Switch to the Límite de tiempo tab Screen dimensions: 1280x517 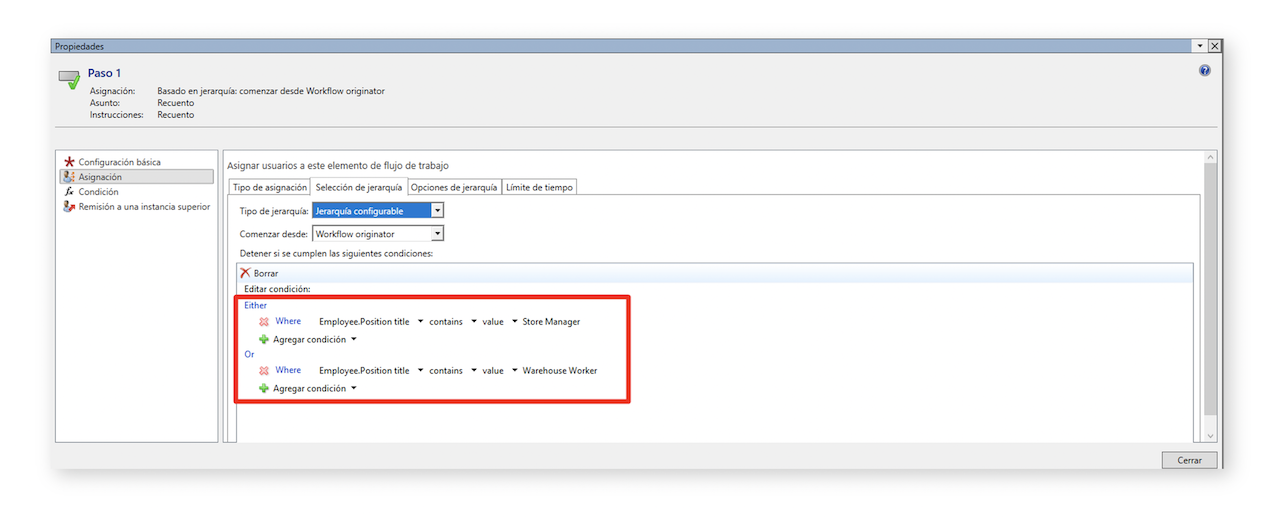(x=539, y=187)
